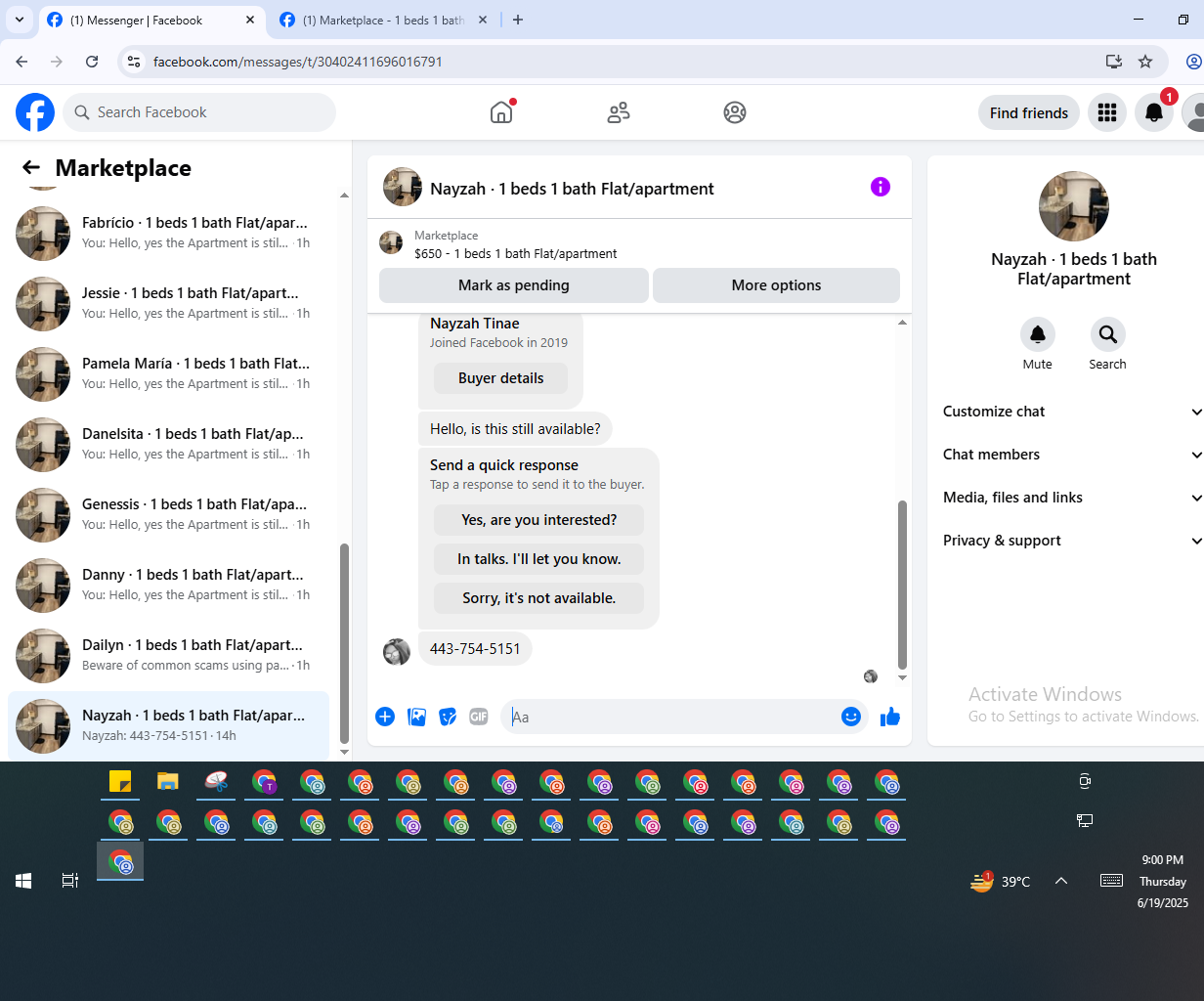
Task: Open a new Chrome tab
Action: [x=518, y=20]
